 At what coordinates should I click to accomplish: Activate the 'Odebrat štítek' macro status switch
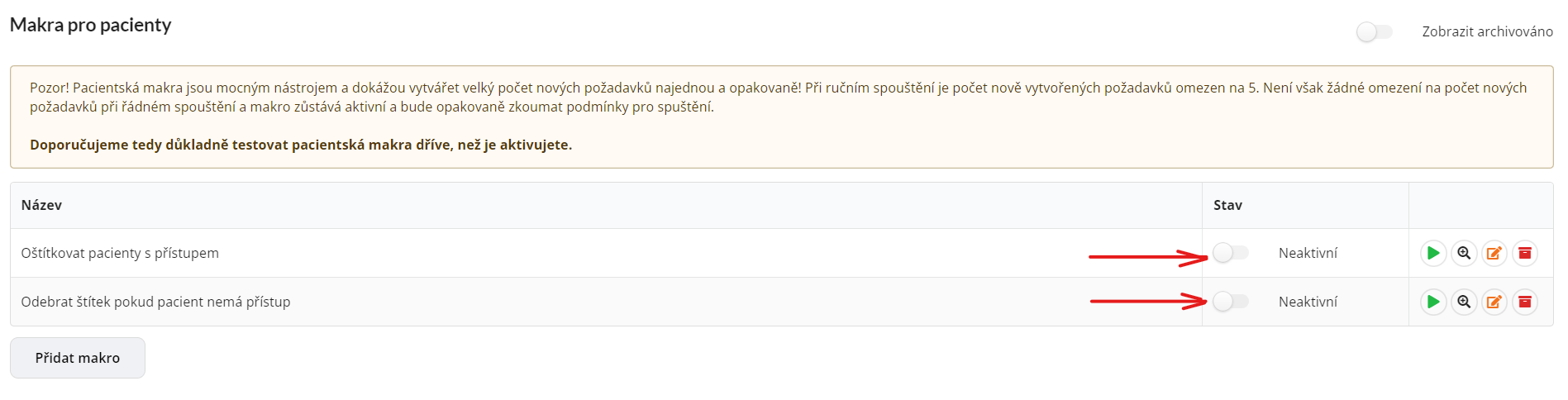pyautogui.click(x=1231, y=302)
